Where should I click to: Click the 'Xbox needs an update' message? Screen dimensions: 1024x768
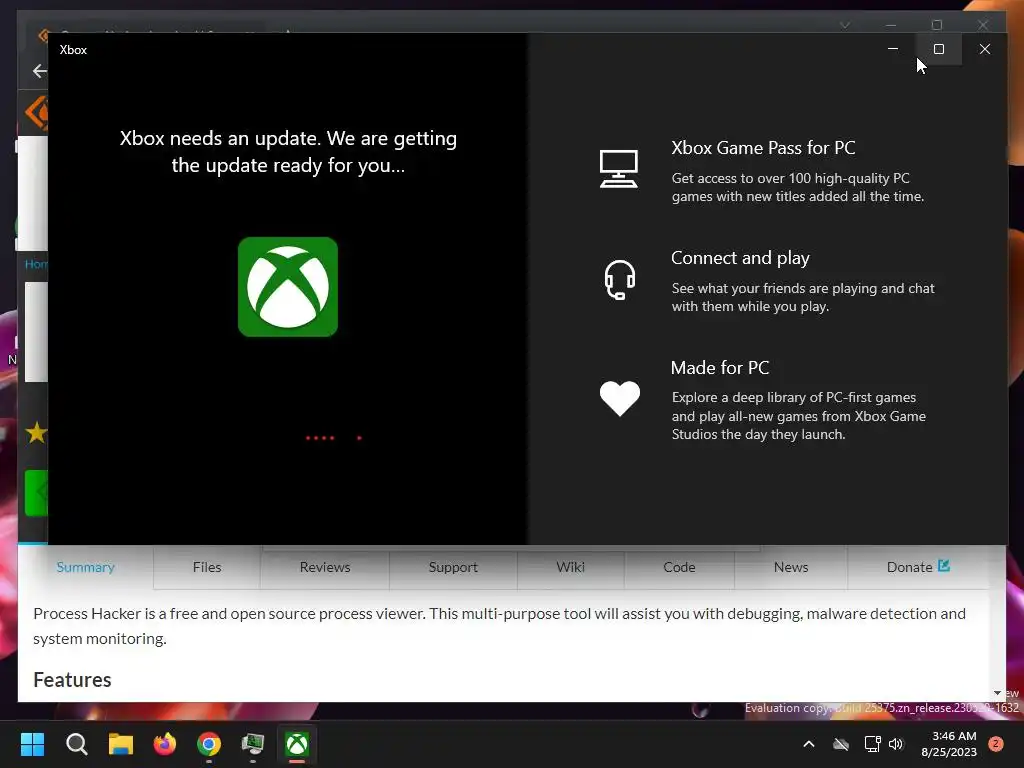coord(288,152)
